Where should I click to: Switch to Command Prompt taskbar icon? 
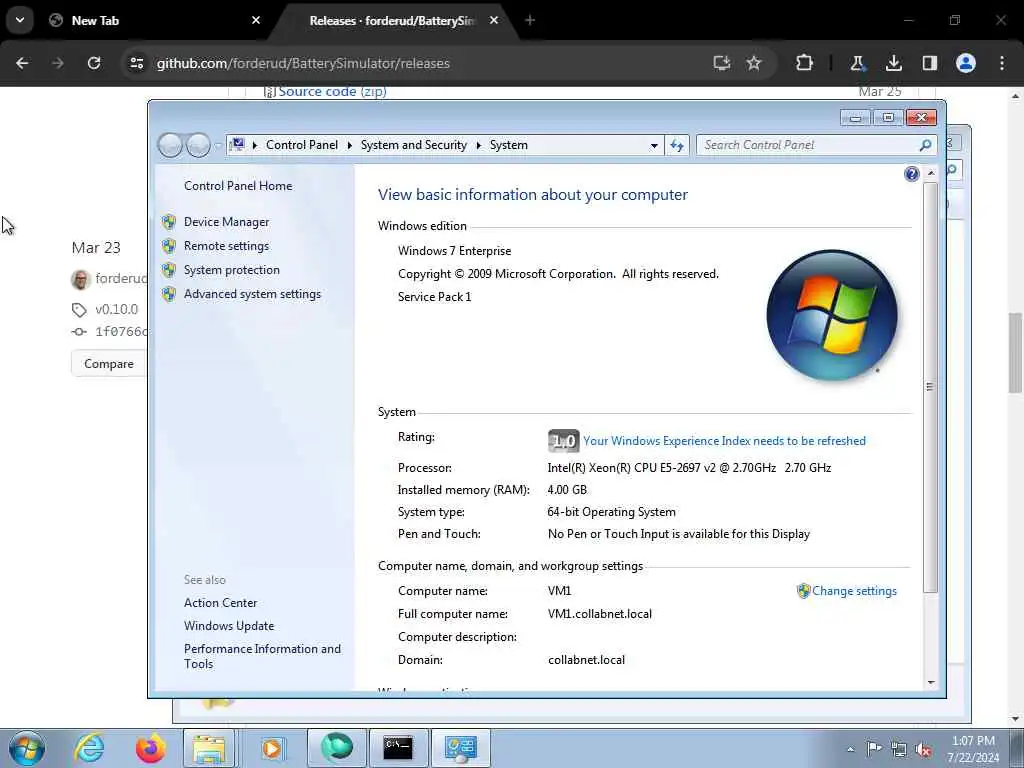pos(398,748)
